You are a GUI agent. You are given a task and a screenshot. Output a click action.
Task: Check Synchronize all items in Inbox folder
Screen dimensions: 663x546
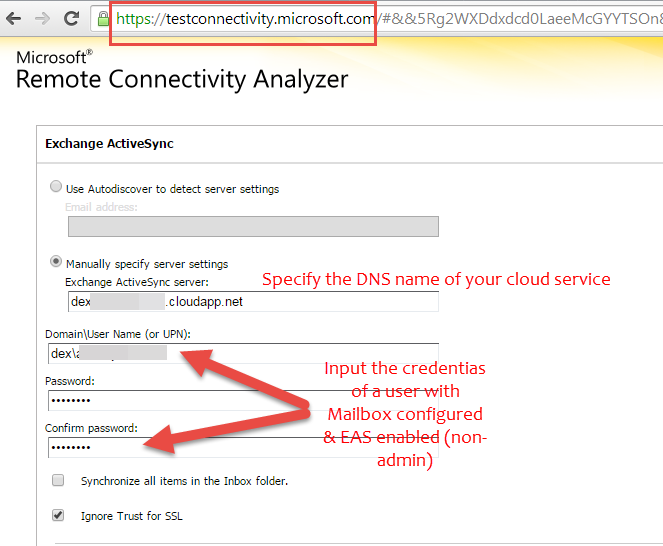(x=58, y=480)
